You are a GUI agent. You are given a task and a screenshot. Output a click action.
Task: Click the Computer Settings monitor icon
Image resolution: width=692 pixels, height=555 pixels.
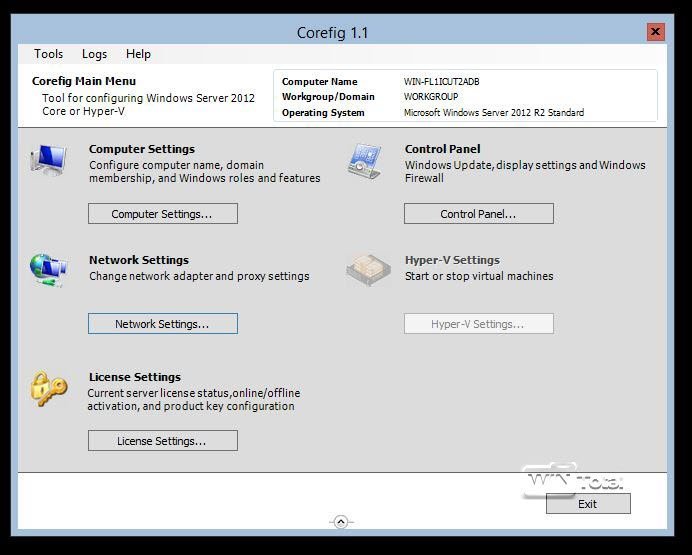[x=49, y=159]
